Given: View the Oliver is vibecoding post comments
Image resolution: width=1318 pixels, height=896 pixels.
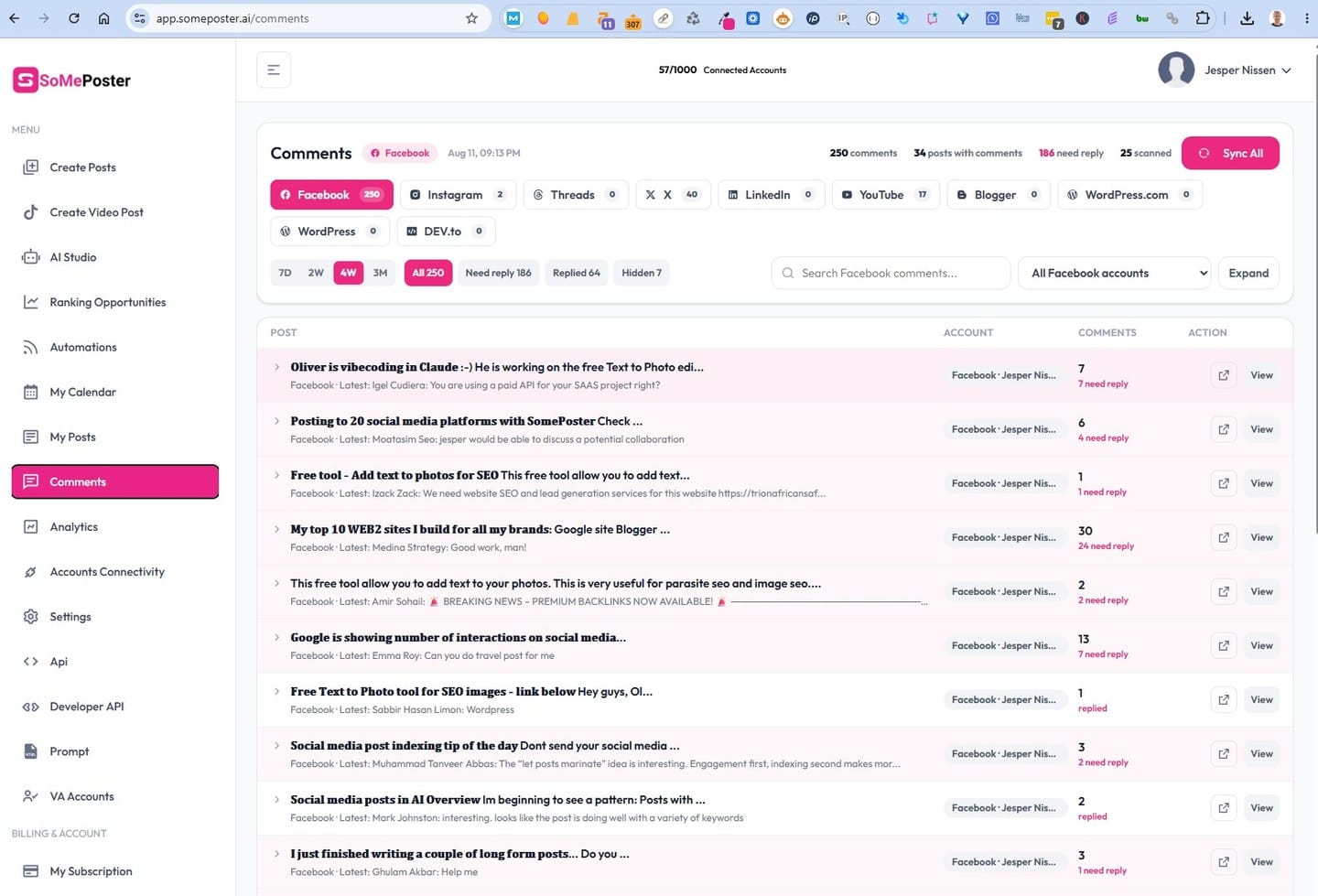Looking at the screenshot, I should point(1261,375).
